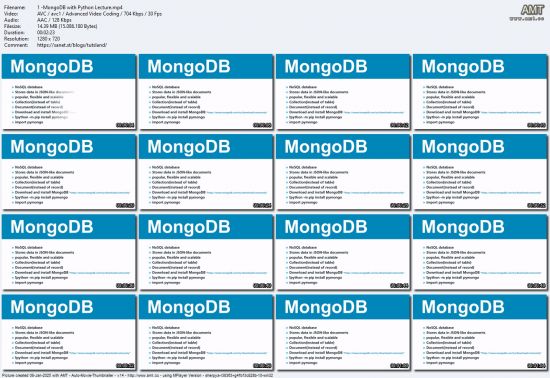Open the MongoDB thumbnail with partially faded bullets

click(69, 92)
